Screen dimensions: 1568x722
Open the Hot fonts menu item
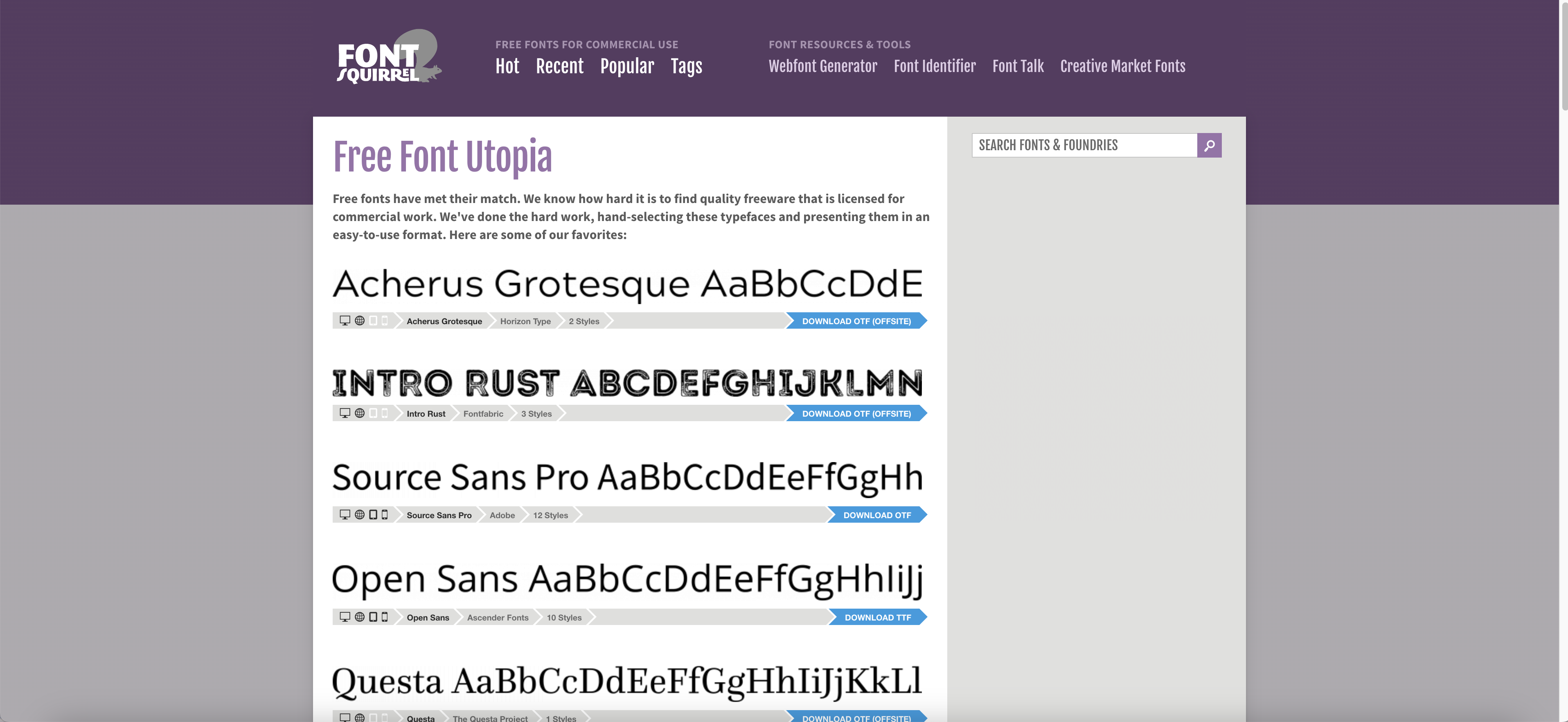(x=507, y=66)
